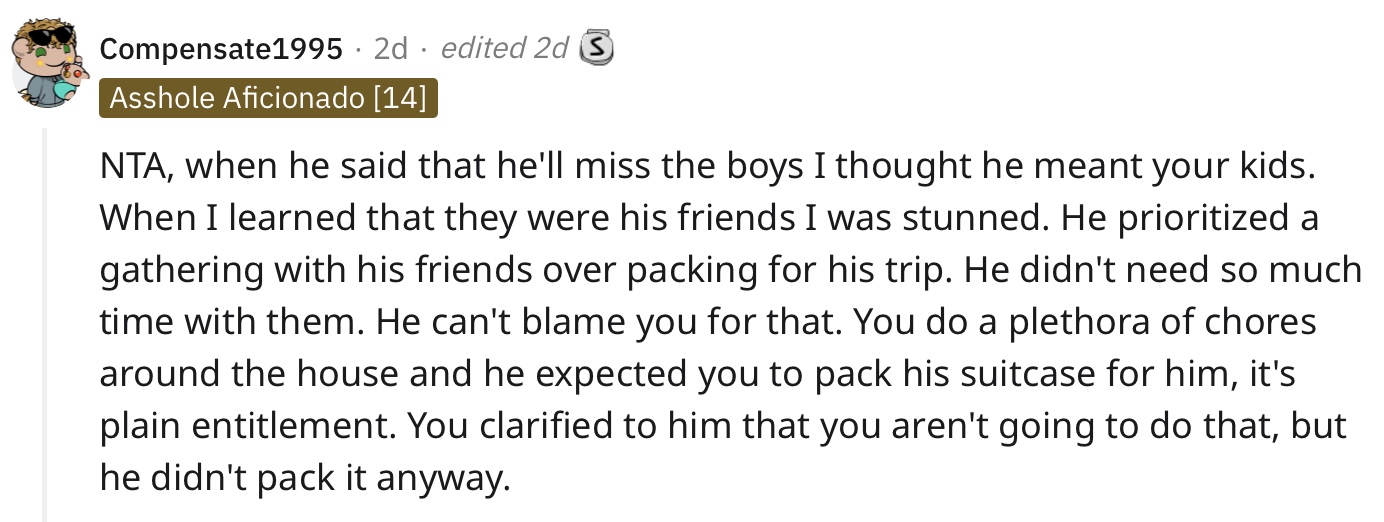1384x522 pixels.
Task: Open the "2d" comment timestamp permalink
Action: [390, 47]
